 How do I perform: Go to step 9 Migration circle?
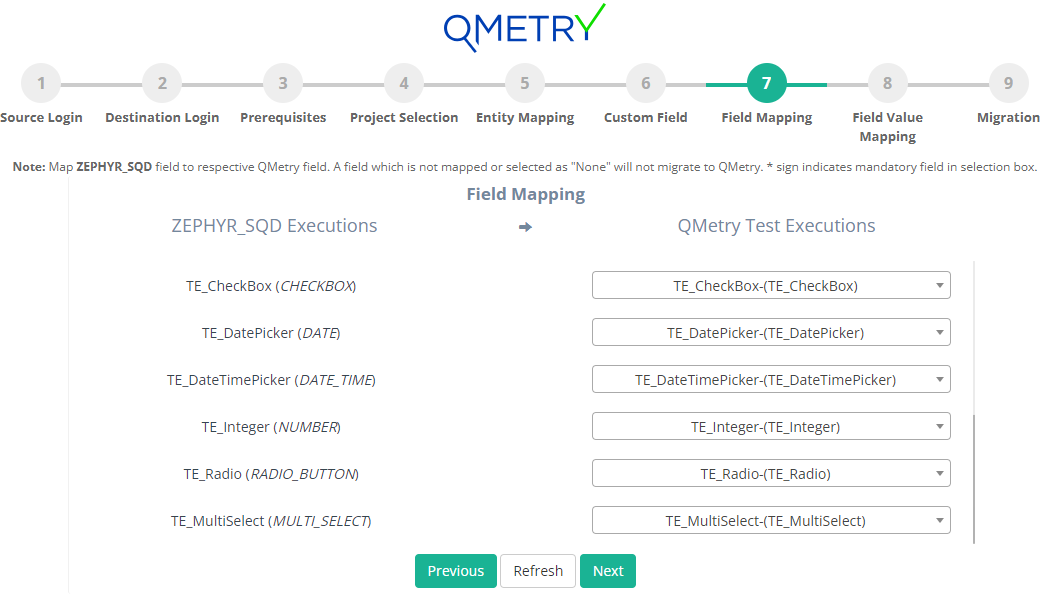1009,83
